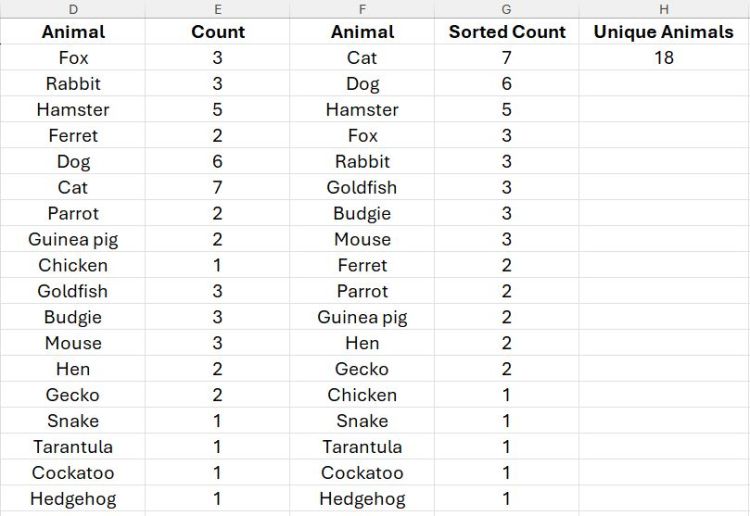Click the Sorted Count header cell
The width and height of the screenshot is (750, 516).
507,32
